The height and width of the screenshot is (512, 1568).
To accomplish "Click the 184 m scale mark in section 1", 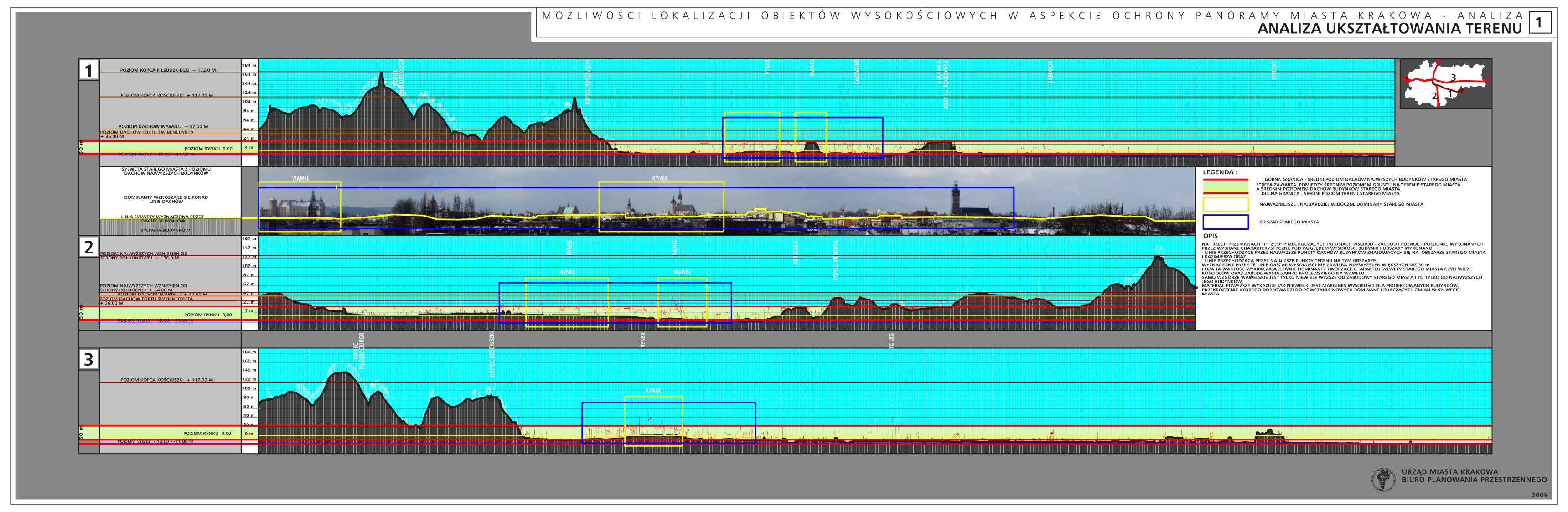I will tap(249, 65).
